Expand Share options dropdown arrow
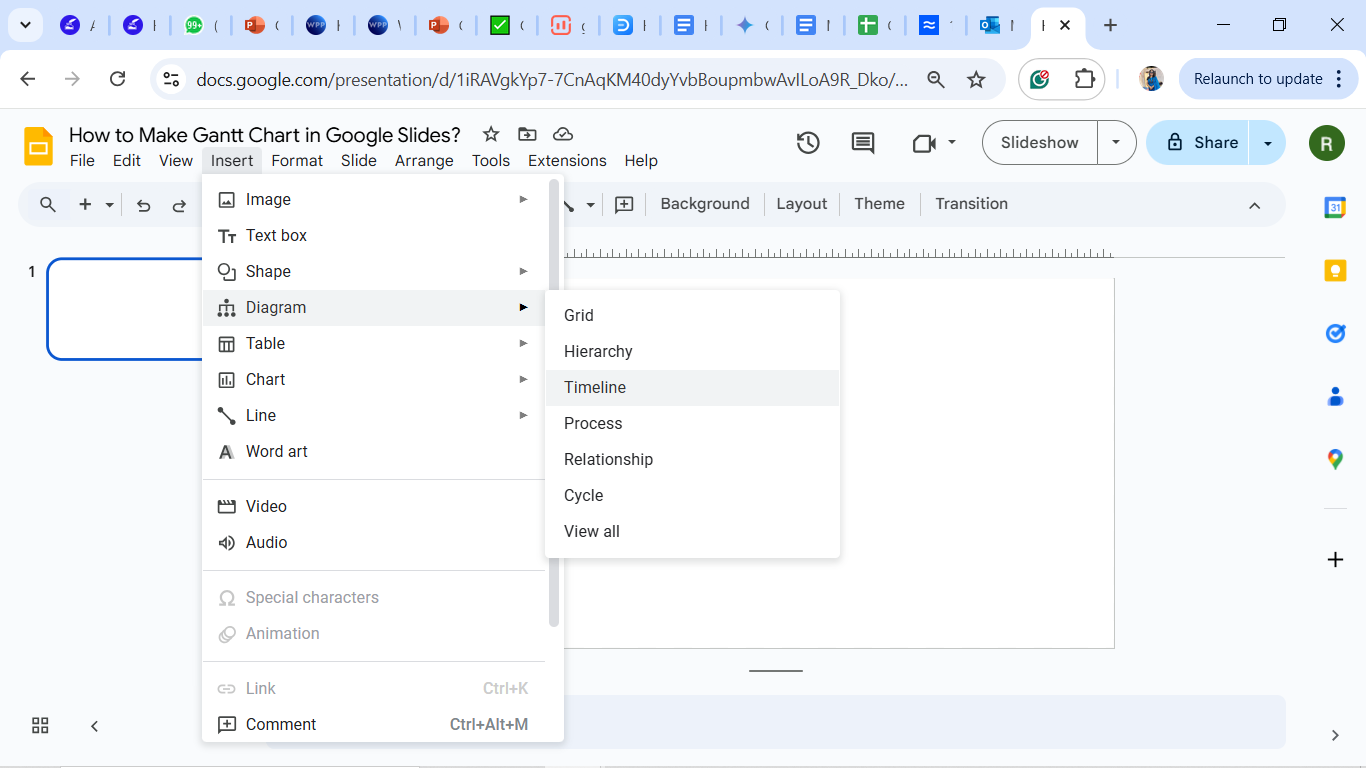Screen dimensions: 1366x768 1268,143
